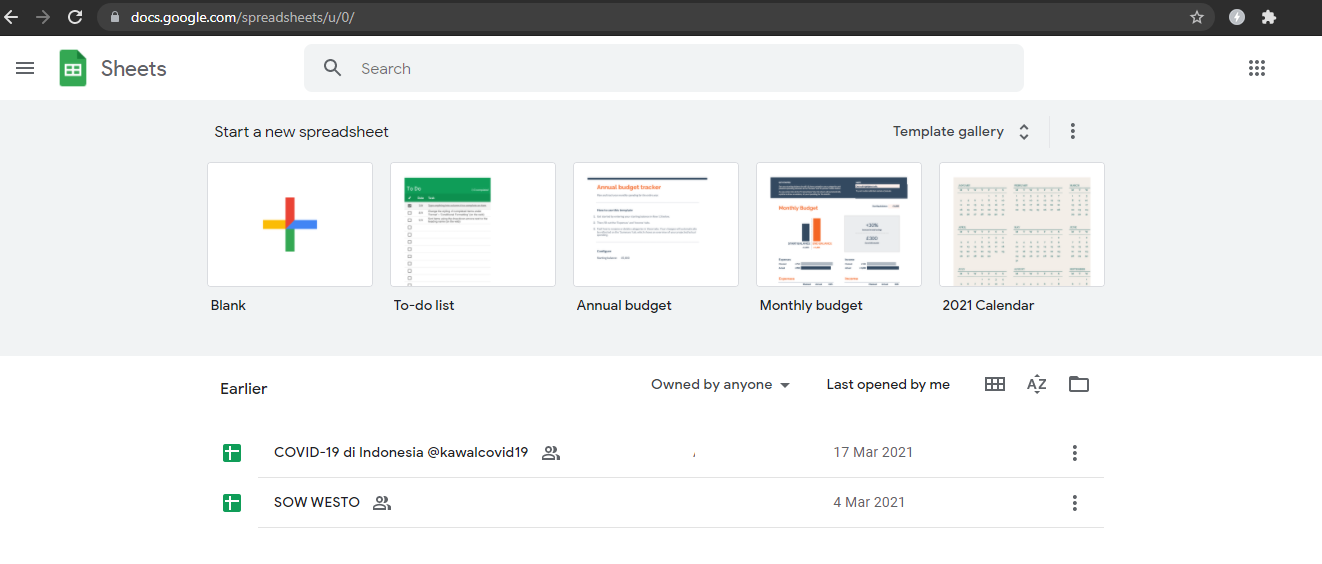Switch to grid view
The height and width of the screenshot is (564, 1322).
995,384
